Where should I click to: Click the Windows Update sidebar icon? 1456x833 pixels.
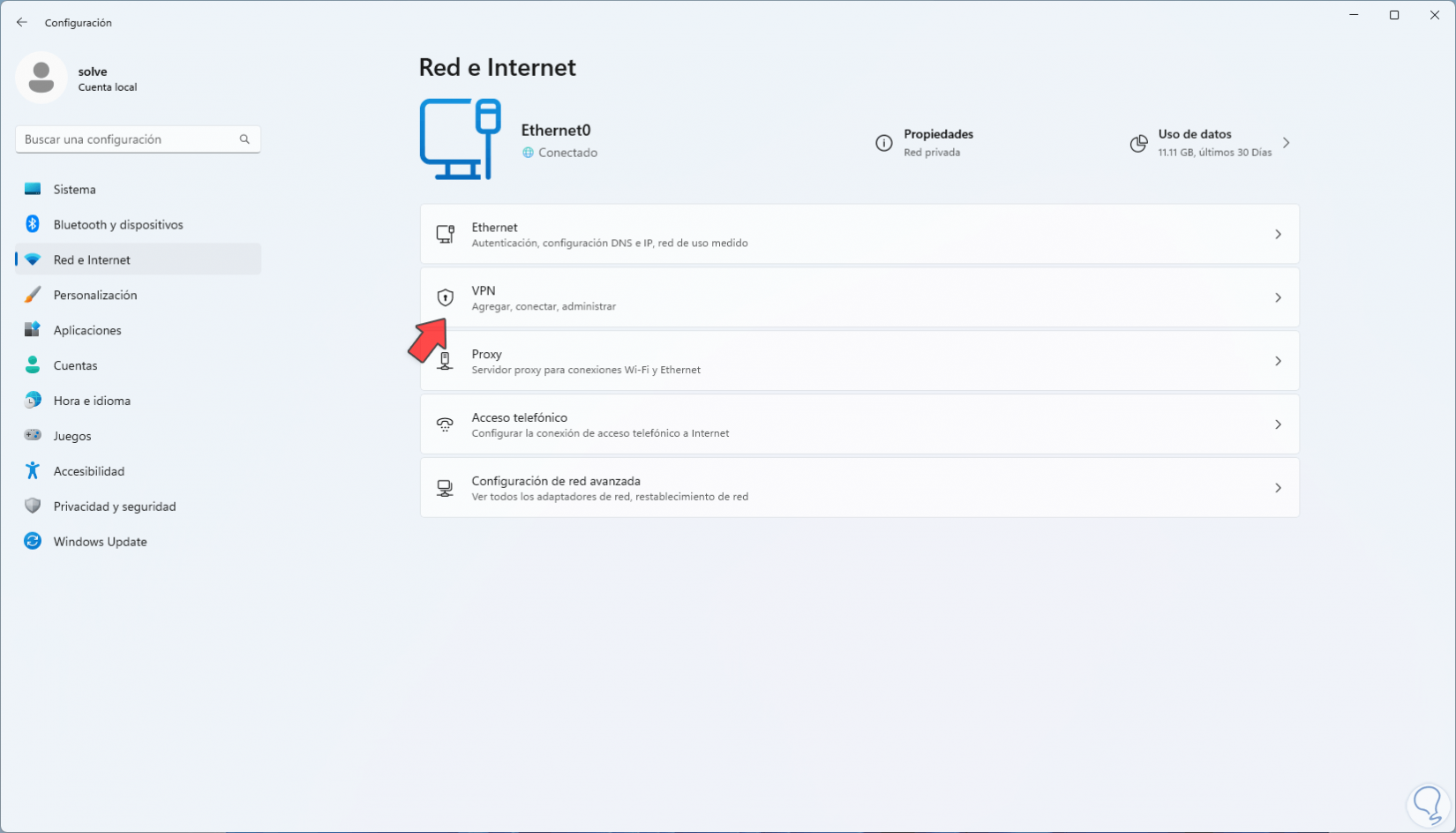33,542
